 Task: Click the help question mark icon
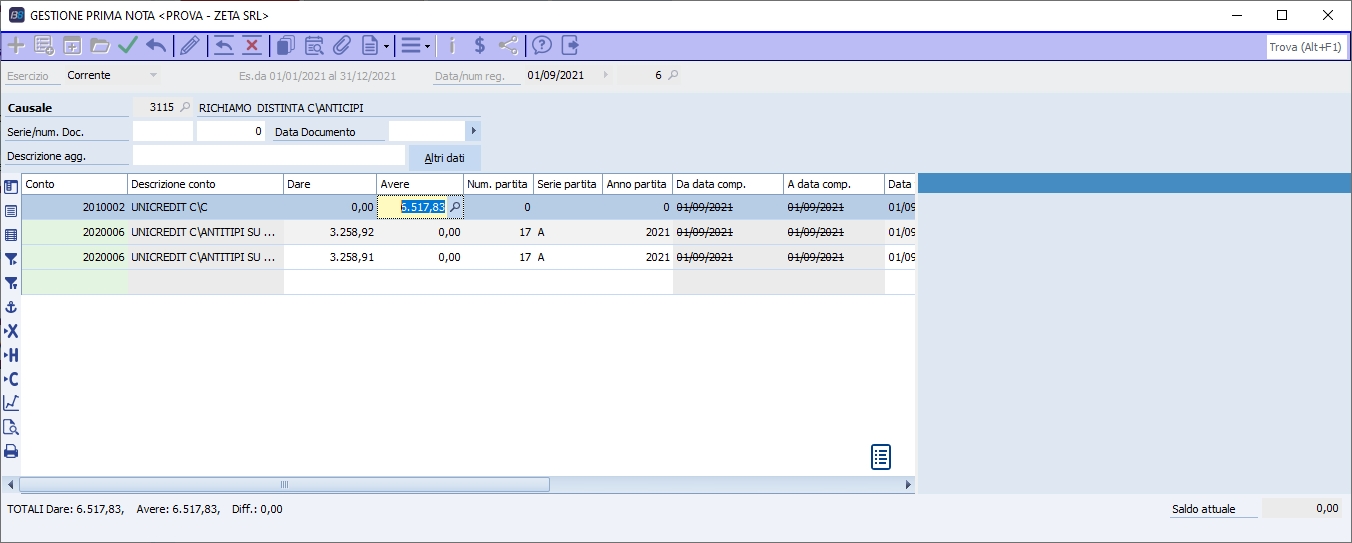click(x=542, y=45)
